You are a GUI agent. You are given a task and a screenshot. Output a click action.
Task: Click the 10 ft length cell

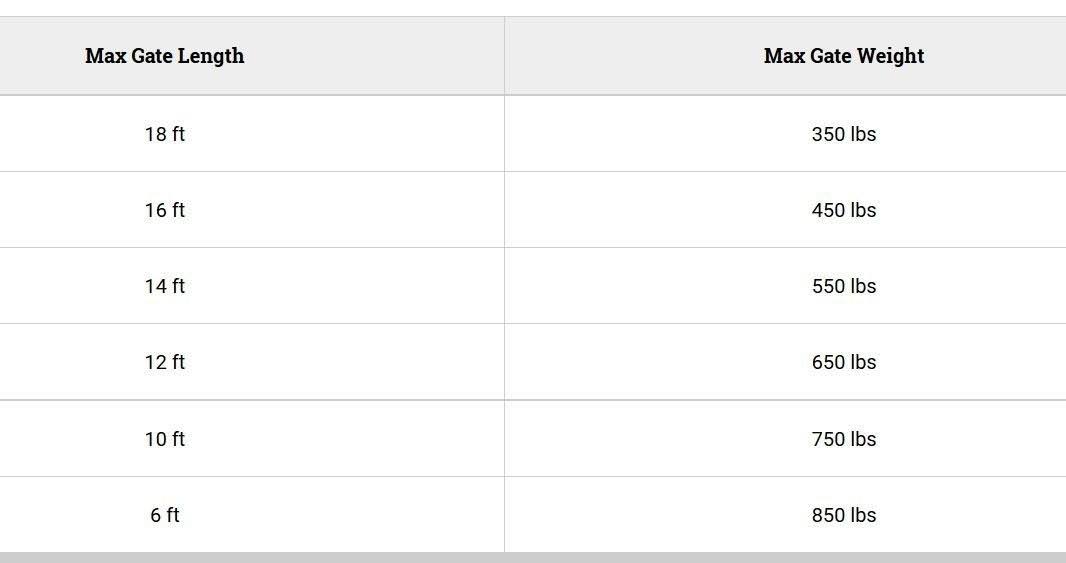[x=165, y=439]
